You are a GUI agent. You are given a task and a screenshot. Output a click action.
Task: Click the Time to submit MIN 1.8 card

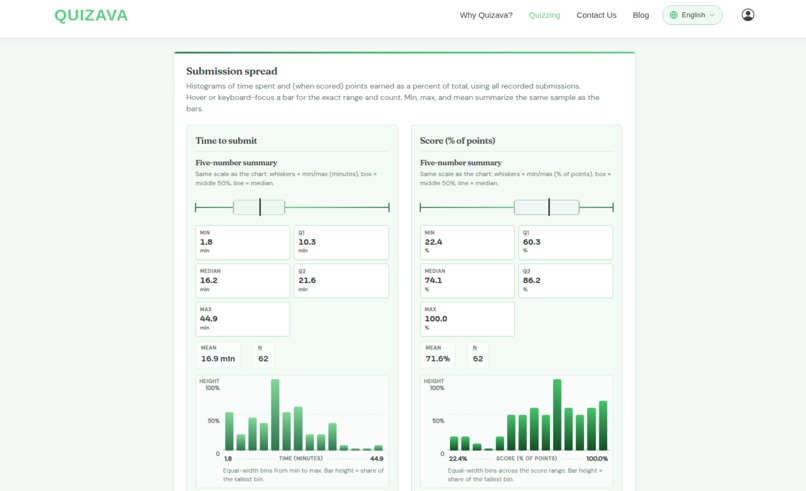pos(243,242)
